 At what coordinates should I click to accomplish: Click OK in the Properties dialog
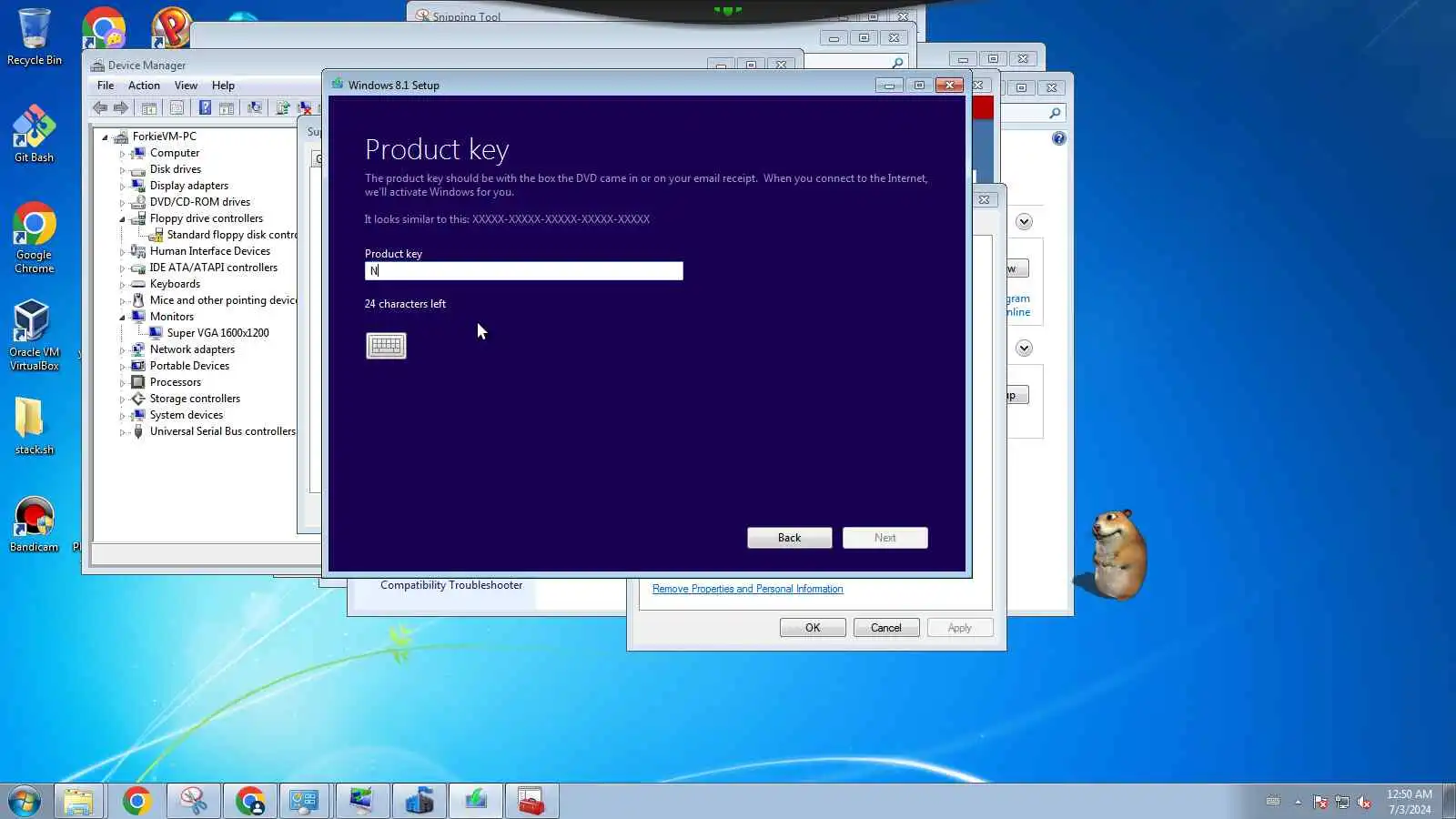click(x=813, y=628)
